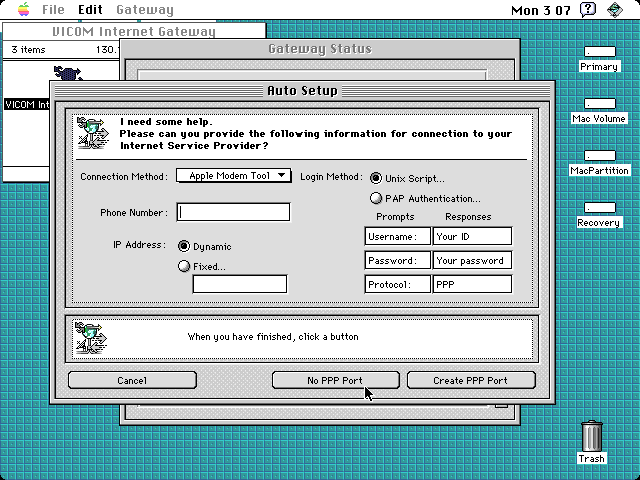The height and width of the screenshot is (480, 640).
Task: Select the Unix Script login method
Action: click(x=376, y=178)
